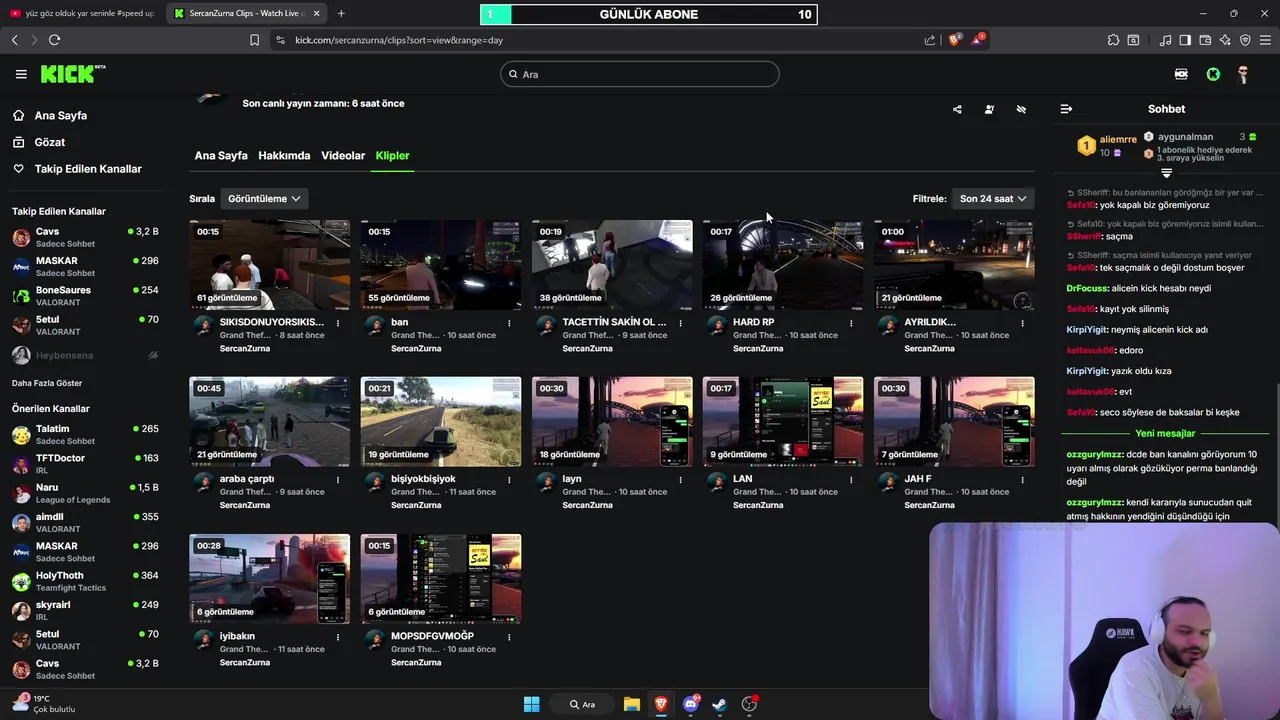Viewport: 1280px width, 720px height.
Task: Open Steam from taskbar
Action: point(720,704)
